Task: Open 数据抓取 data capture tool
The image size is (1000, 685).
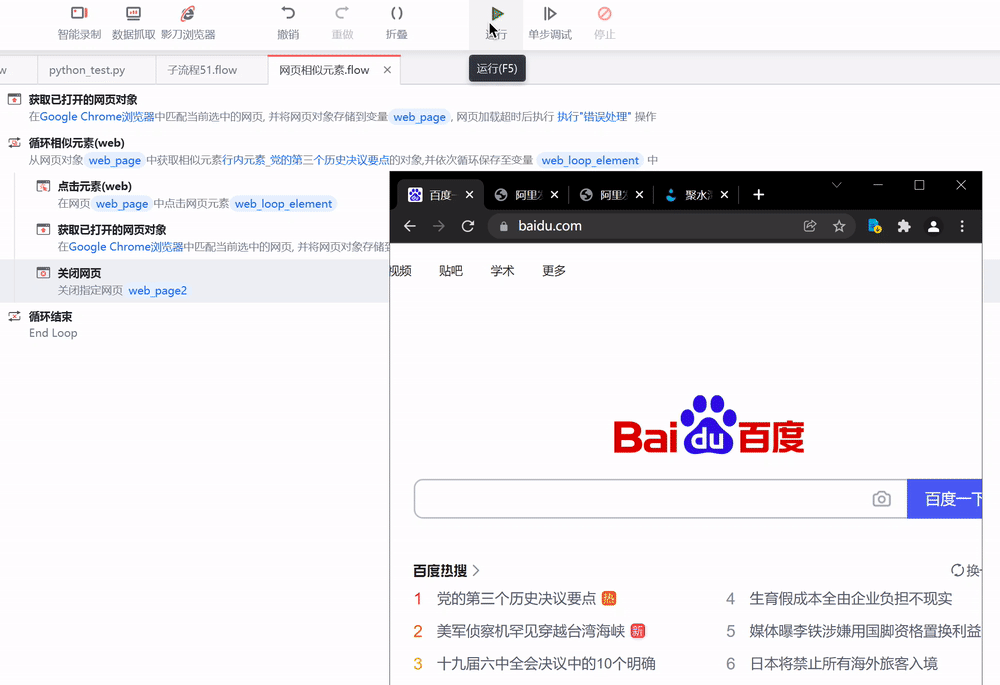Action: coord(133,23)
